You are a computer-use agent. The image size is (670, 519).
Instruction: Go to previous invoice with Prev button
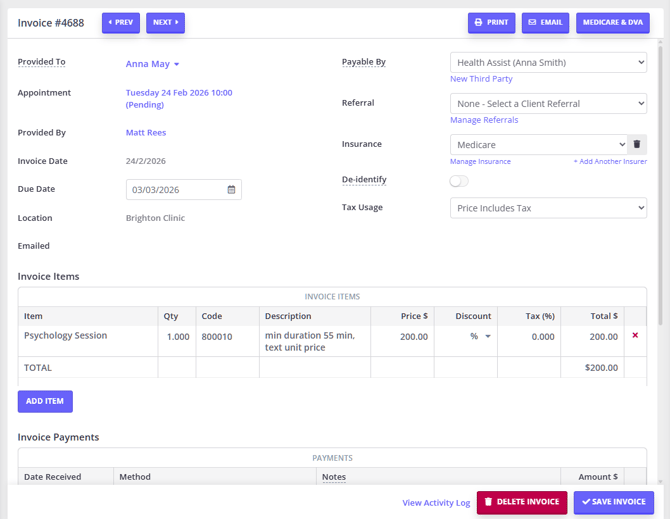(x=120, y=22)
